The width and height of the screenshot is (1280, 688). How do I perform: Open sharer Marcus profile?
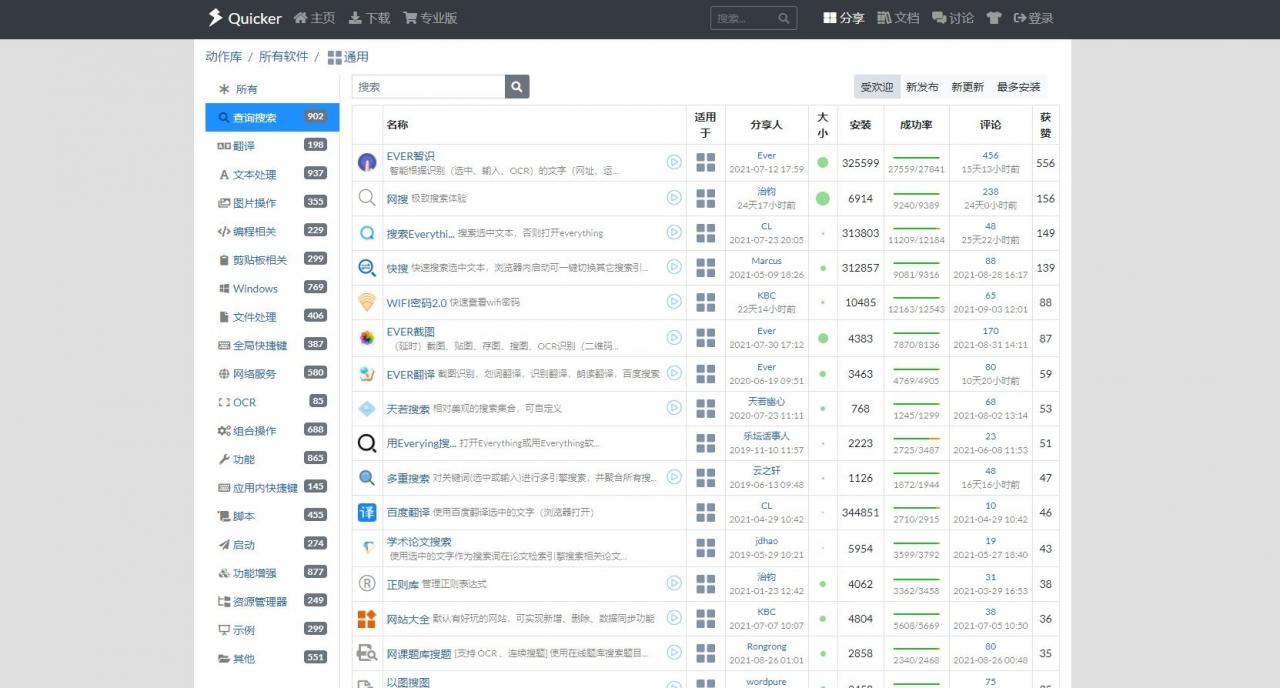[x=766, y=261]
